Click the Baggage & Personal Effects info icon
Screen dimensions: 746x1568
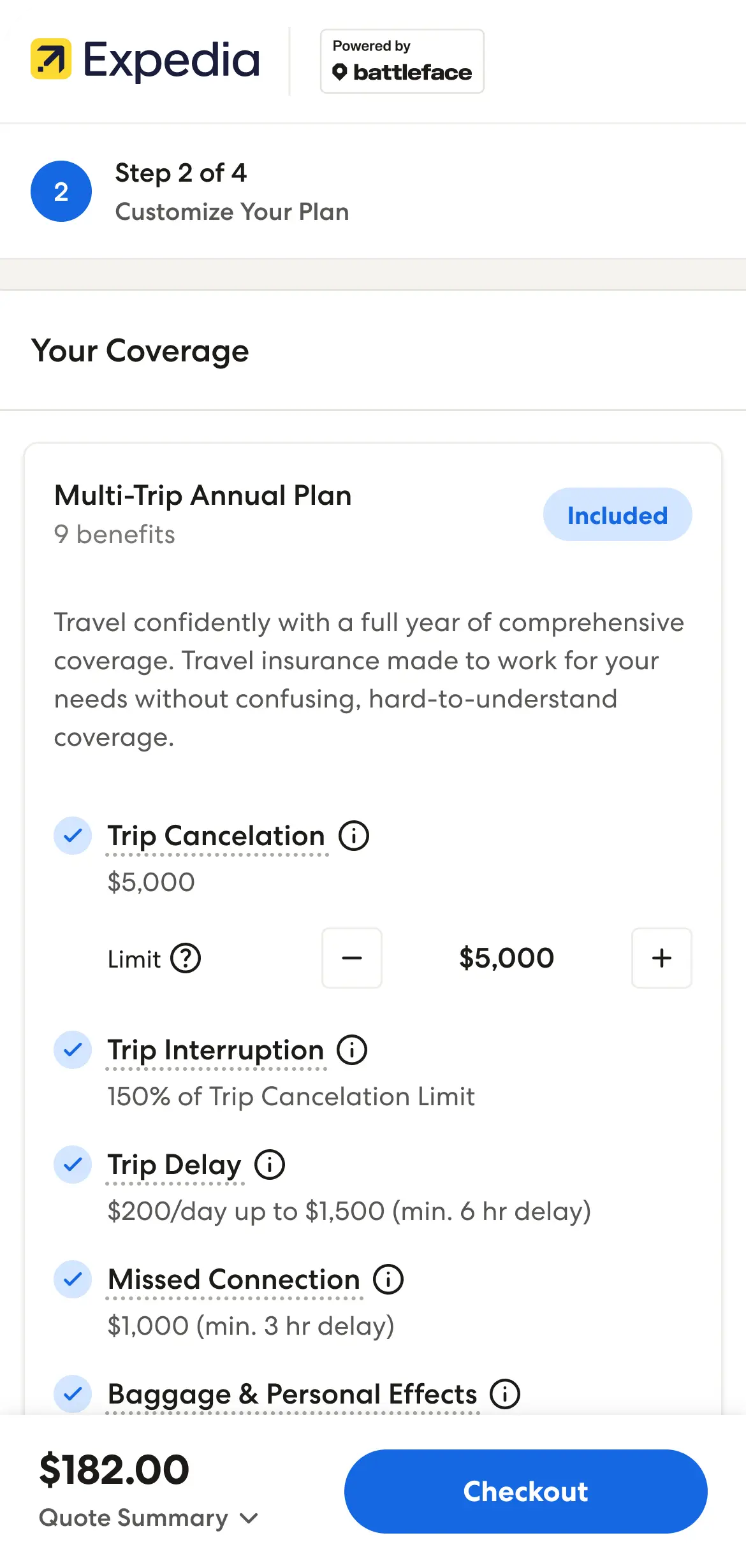[505, 1394]
